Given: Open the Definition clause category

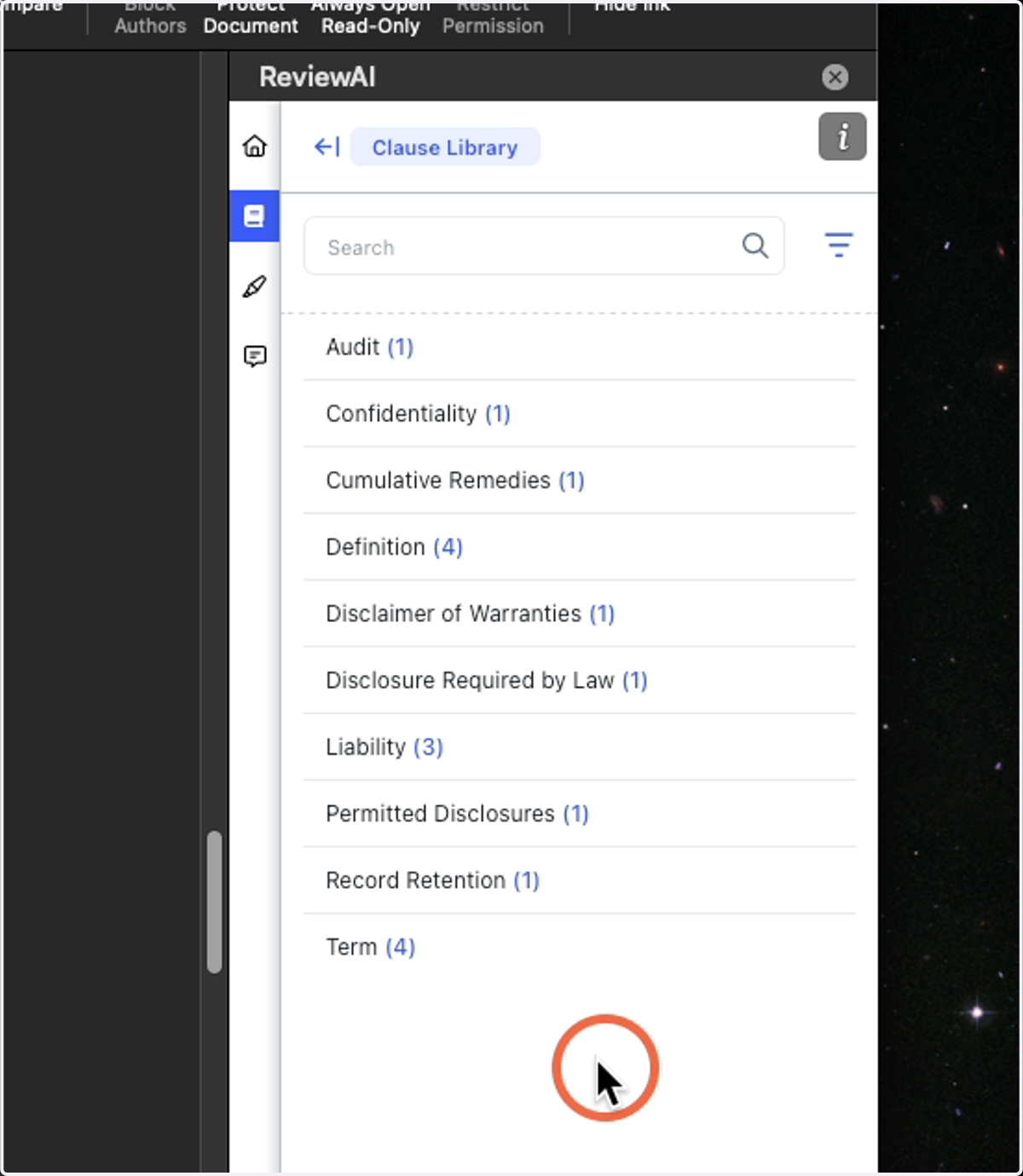Looking at the screenshot, I should click(x=580, y=547).
